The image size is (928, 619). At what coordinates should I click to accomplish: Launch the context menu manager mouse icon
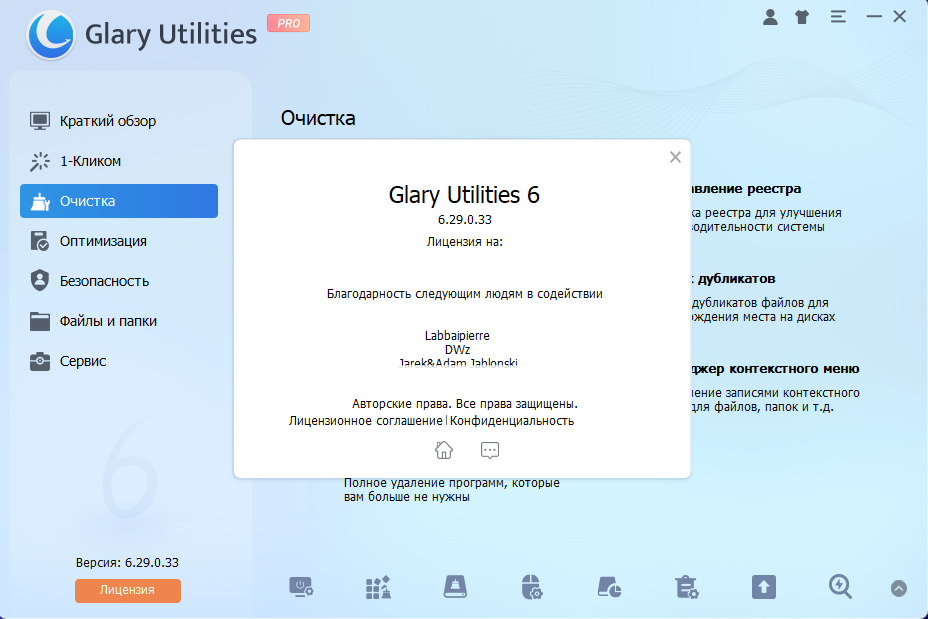tap(532, 588)
